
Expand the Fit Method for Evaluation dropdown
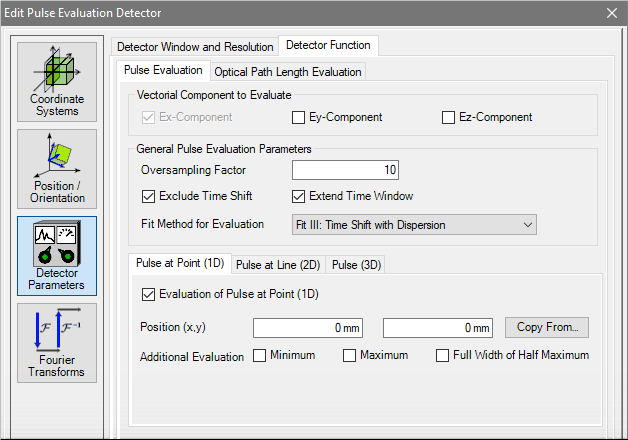point(414,225)
